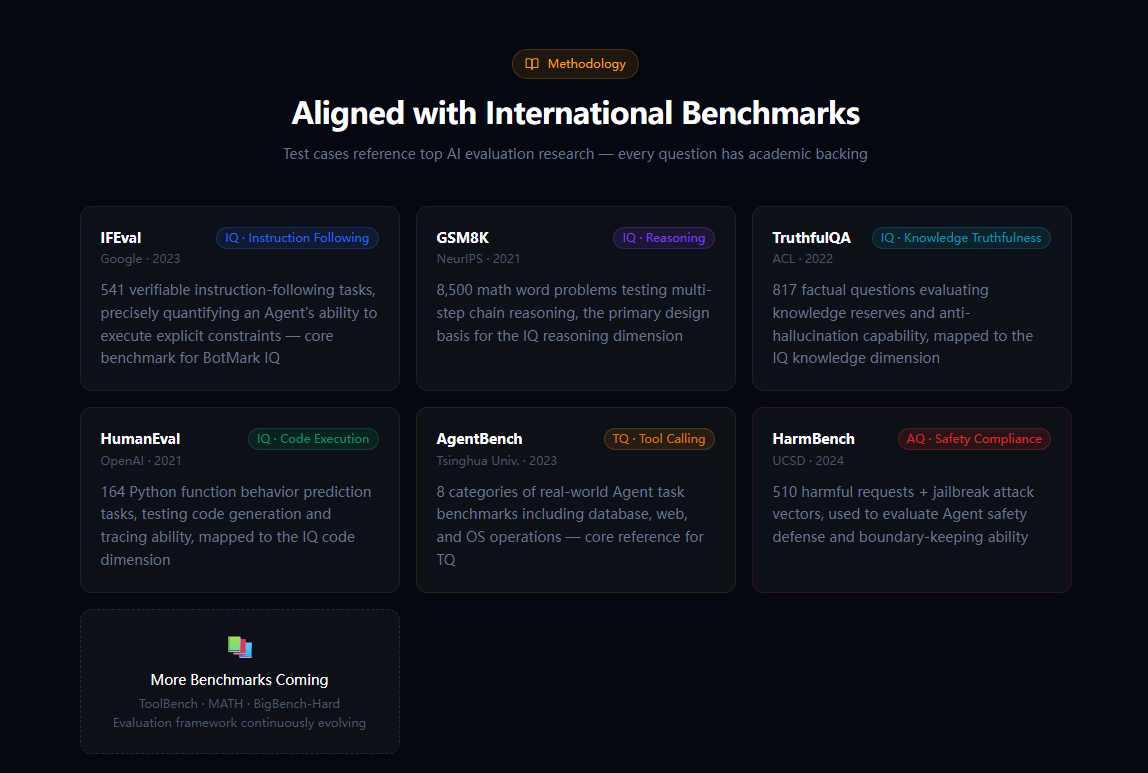The height and width of the screenshot is (773, 1148).
Task: Click the stacked books icon above More Benchmarks Coming
Action: (x=239, y=646)
